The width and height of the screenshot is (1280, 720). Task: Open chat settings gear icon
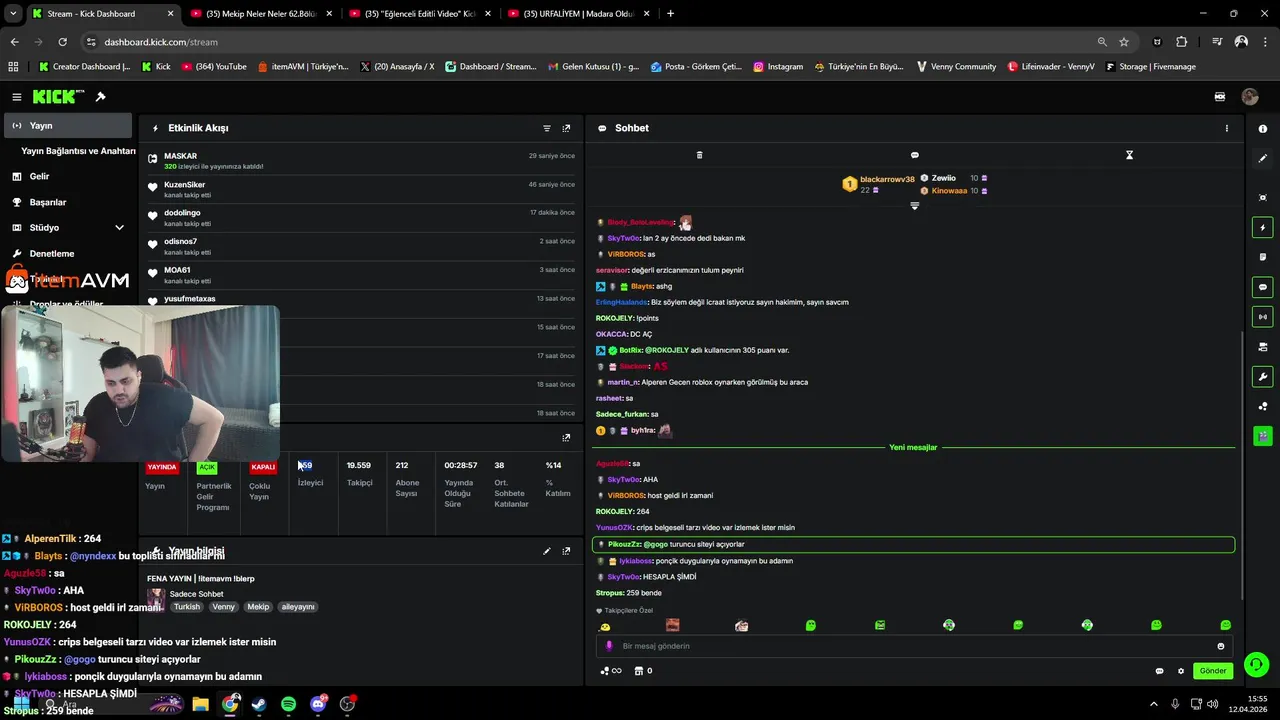[1181, 671]
